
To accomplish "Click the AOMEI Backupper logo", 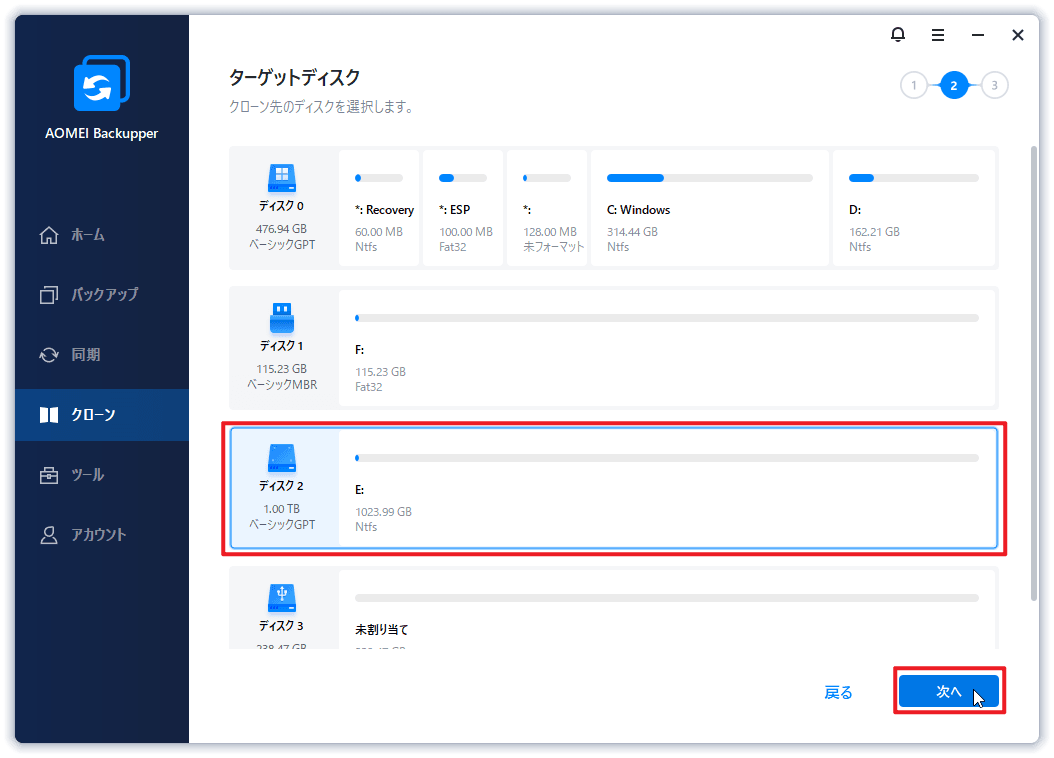I will (100, 83).
